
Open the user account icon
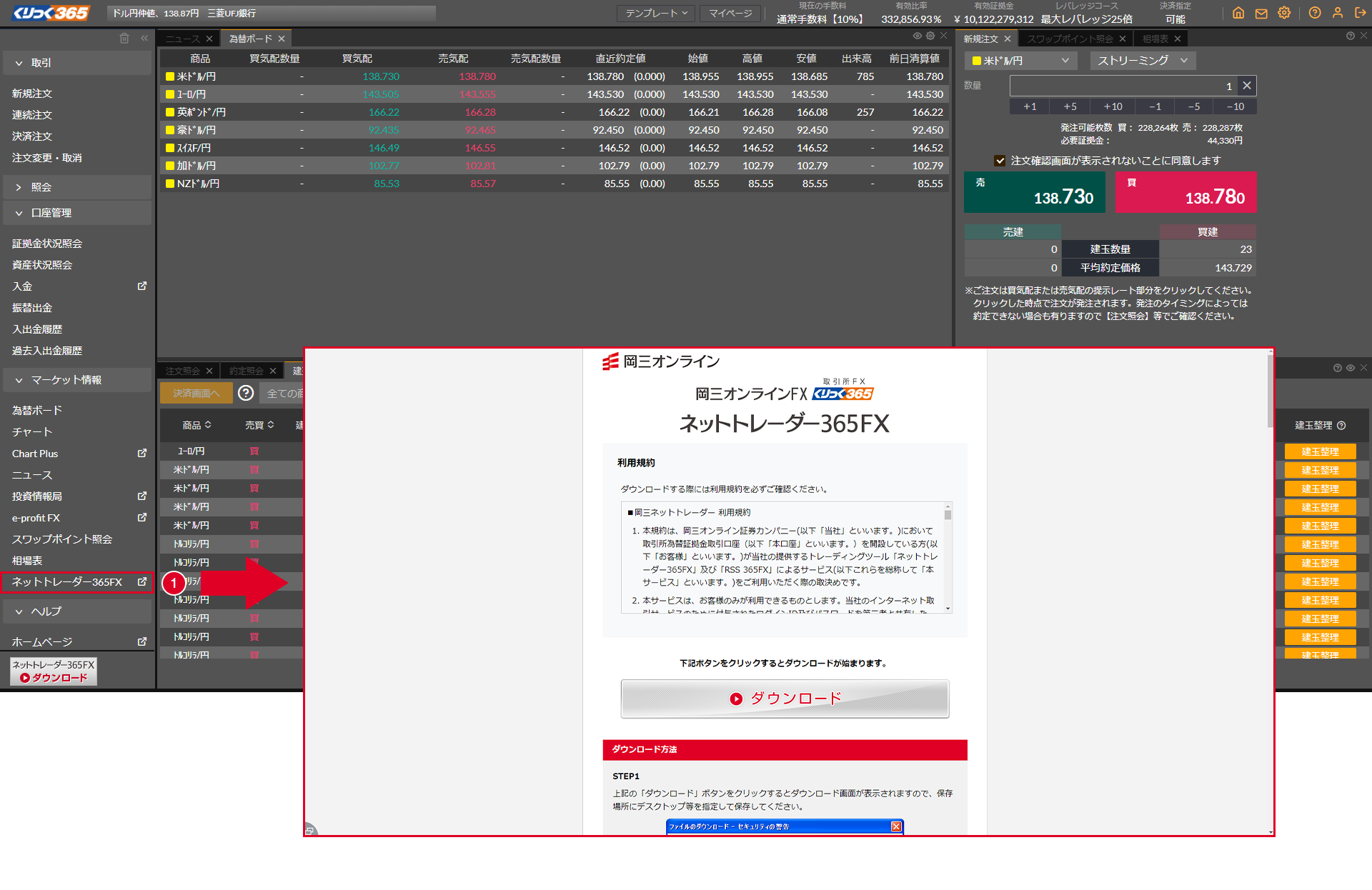[x=1338, y=13]
